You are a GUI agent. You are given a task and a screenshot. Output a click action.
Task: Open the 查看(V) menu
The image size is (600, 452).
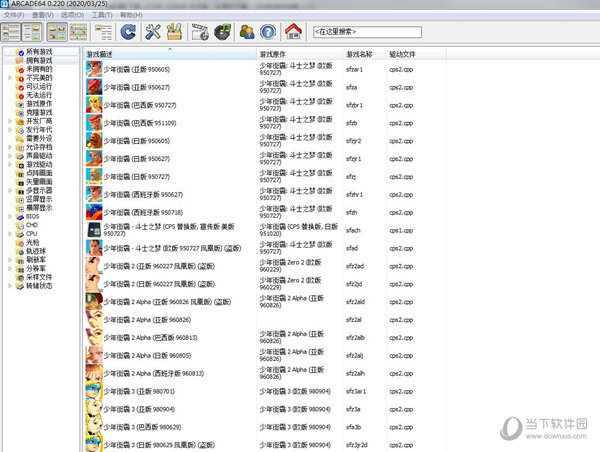point(42,15)
